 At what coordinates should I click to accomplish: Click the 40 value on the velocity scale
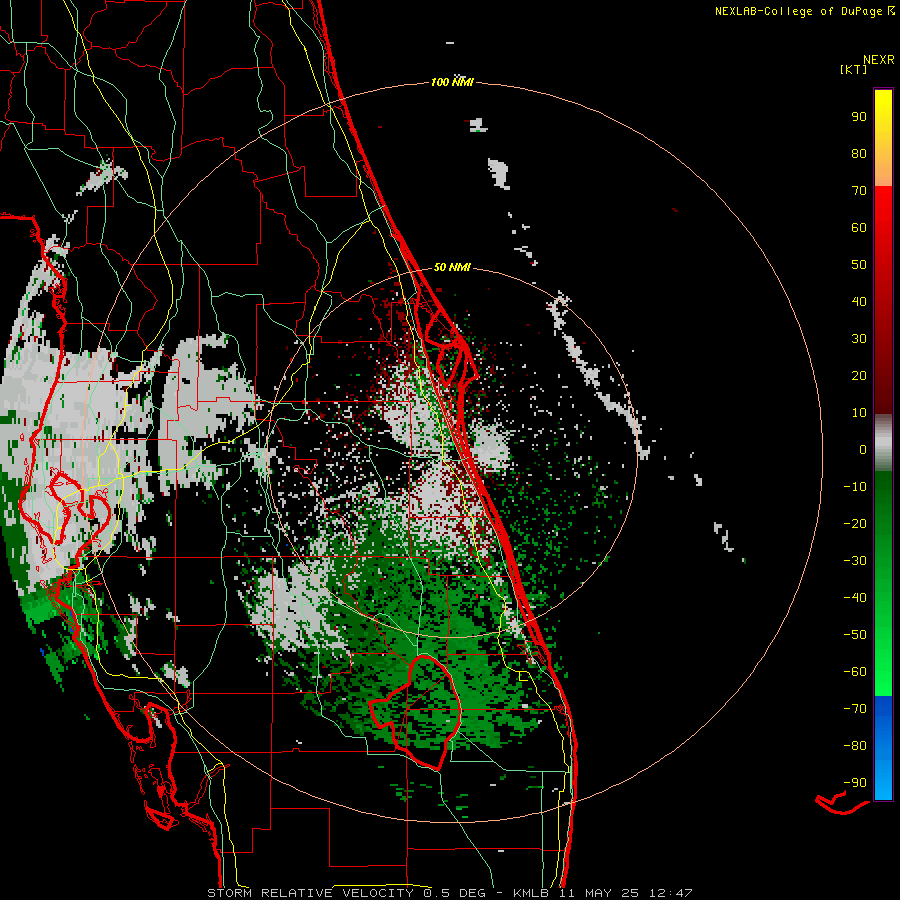tap(859, 301)
